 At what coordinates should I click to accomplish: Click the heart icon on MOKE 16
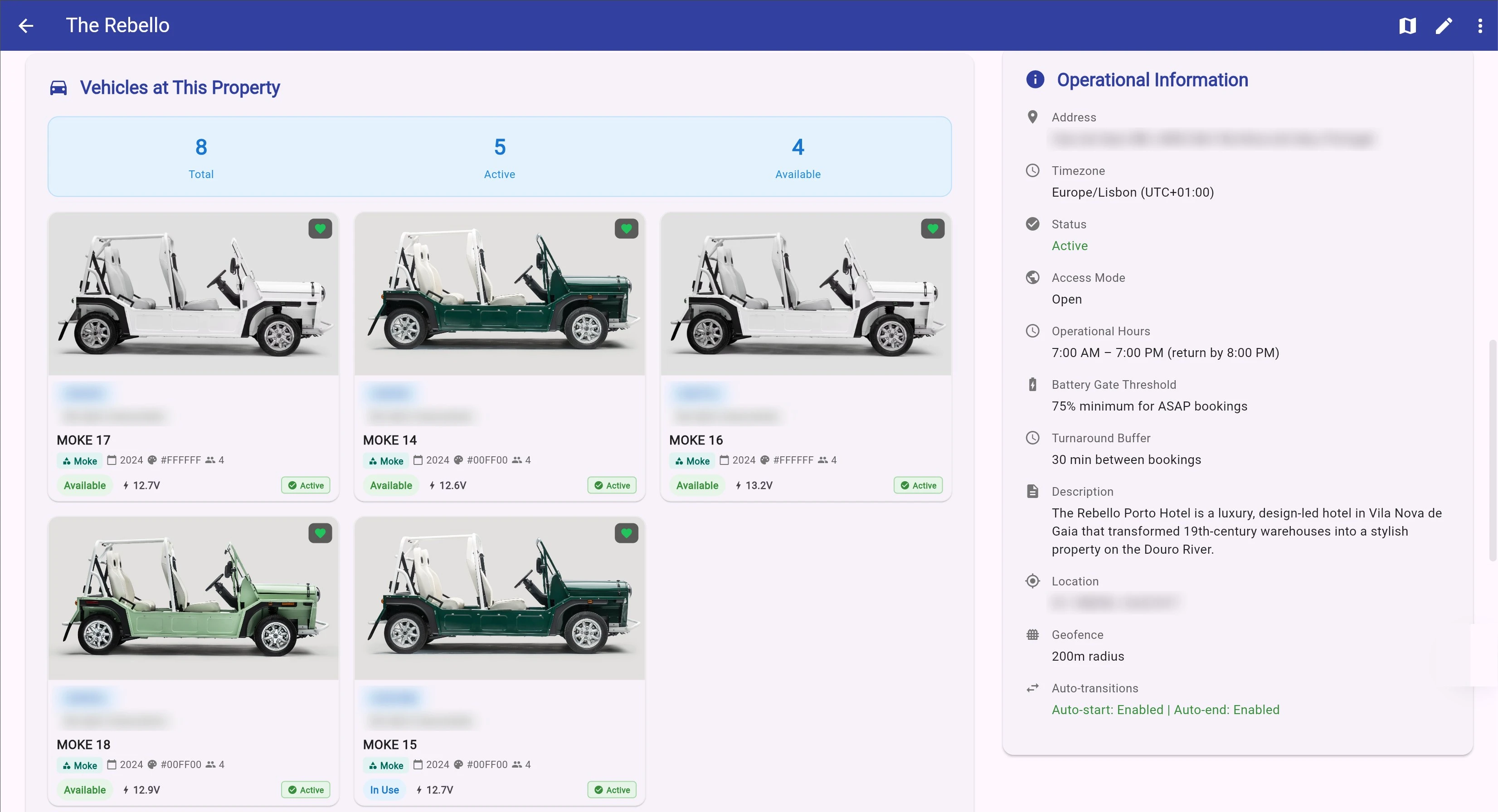(x=933, y=228)
